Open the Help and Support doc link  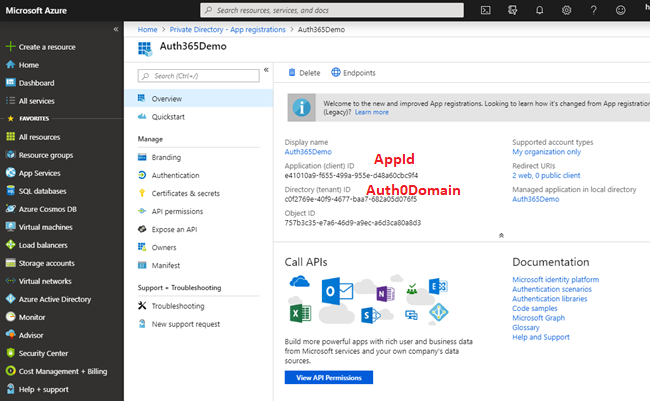[541, 337]
